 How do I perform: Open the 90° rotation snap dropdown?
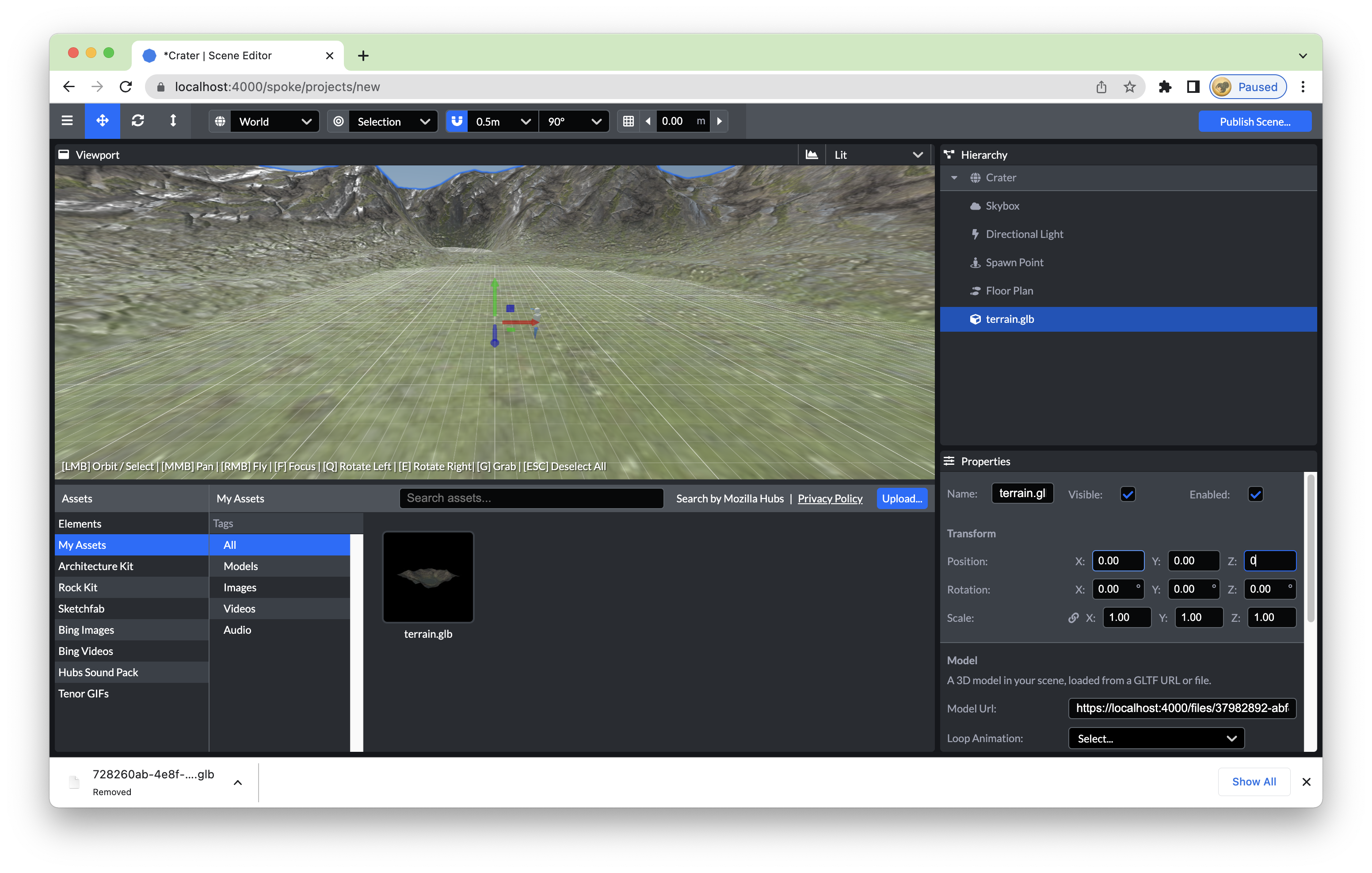pos(574,122)
